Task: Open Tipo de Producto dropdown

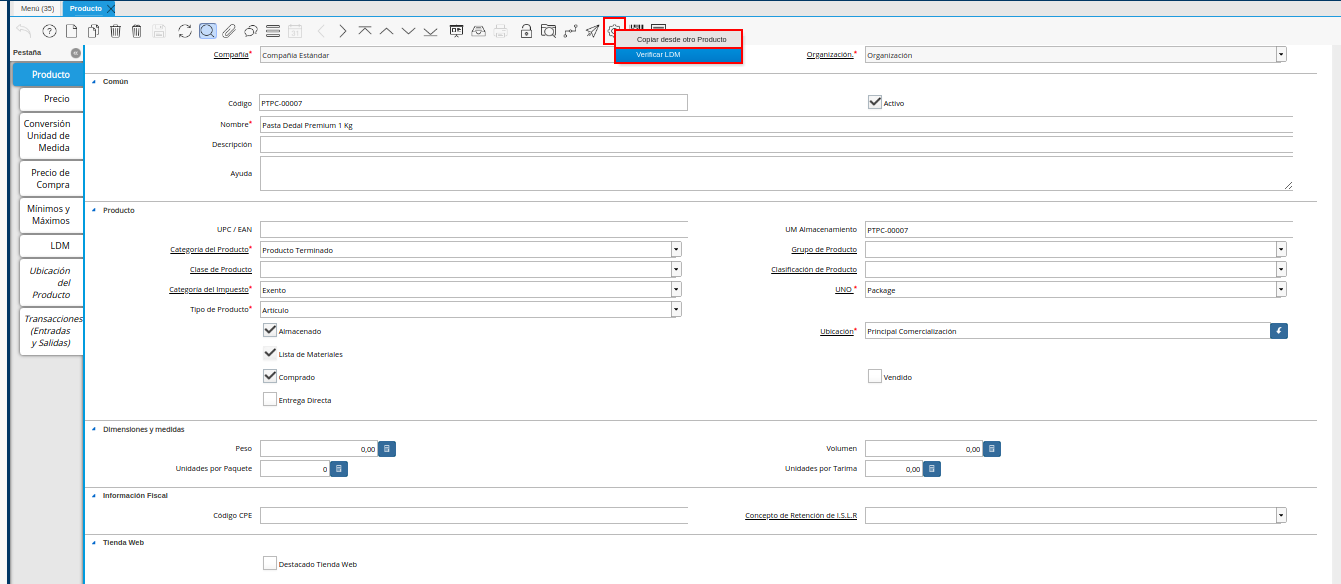Action: (x=676, y=309)
